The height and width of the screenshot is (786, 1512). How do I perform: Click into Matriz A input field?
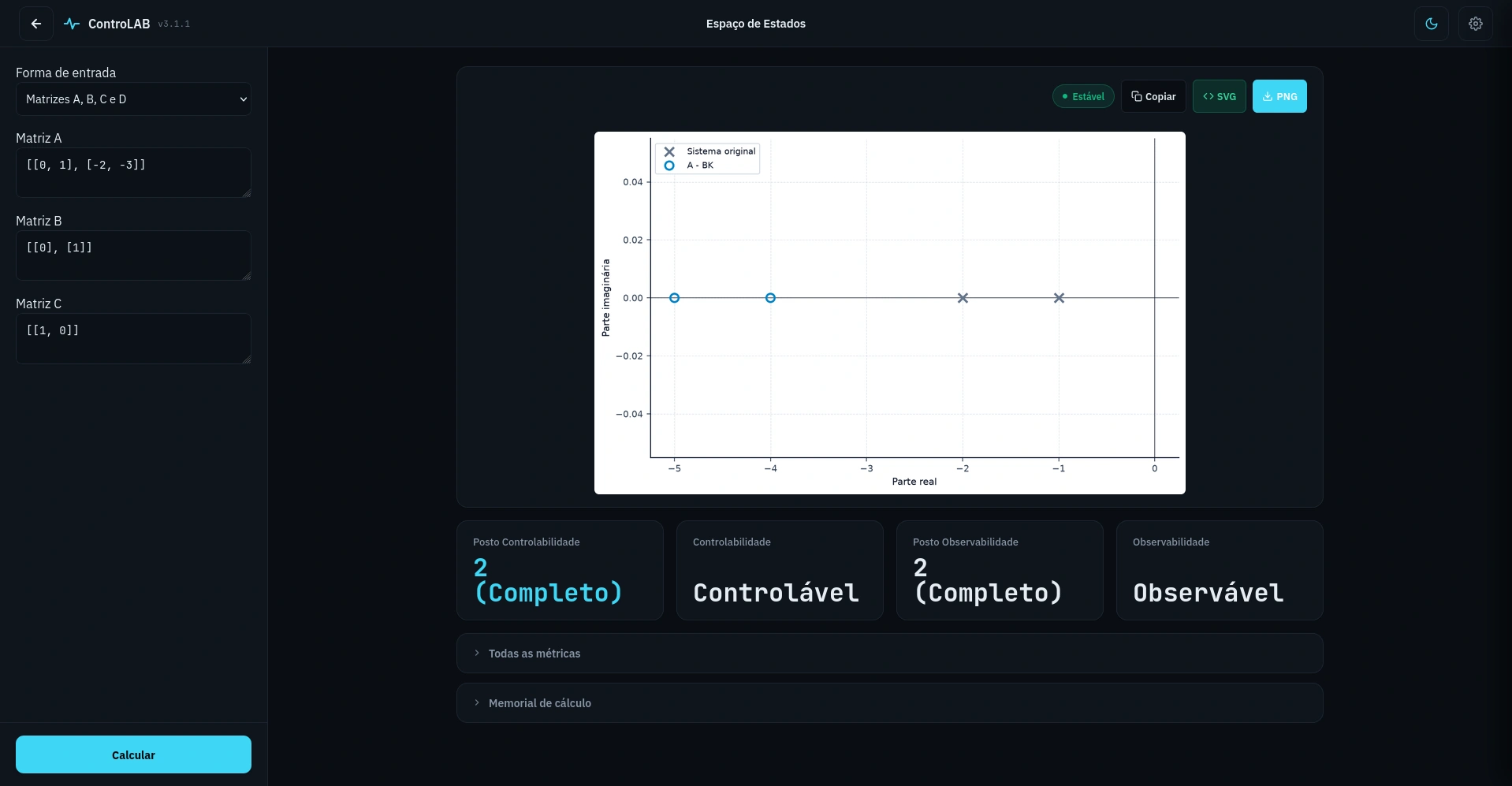coord(133,173)
